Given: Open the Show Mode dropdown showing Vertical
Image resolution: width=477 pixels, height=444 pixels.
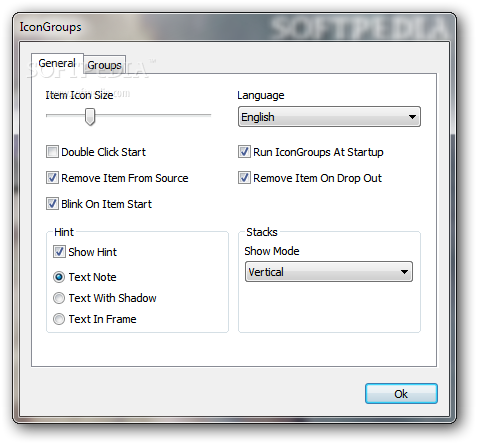Looking at the screenshot, I should click(x=329, y=272).
